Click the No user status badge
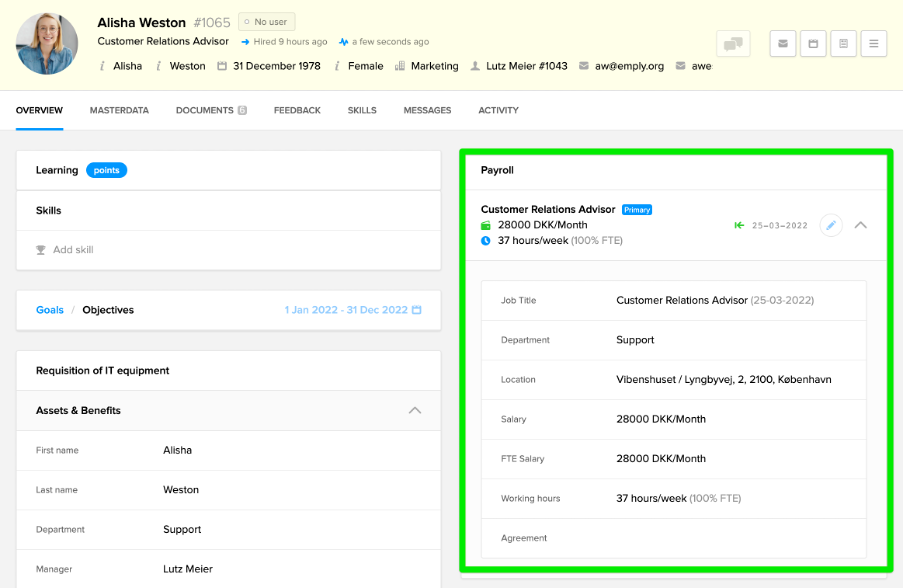The image size is (904, 588). [x=267, y=22]
